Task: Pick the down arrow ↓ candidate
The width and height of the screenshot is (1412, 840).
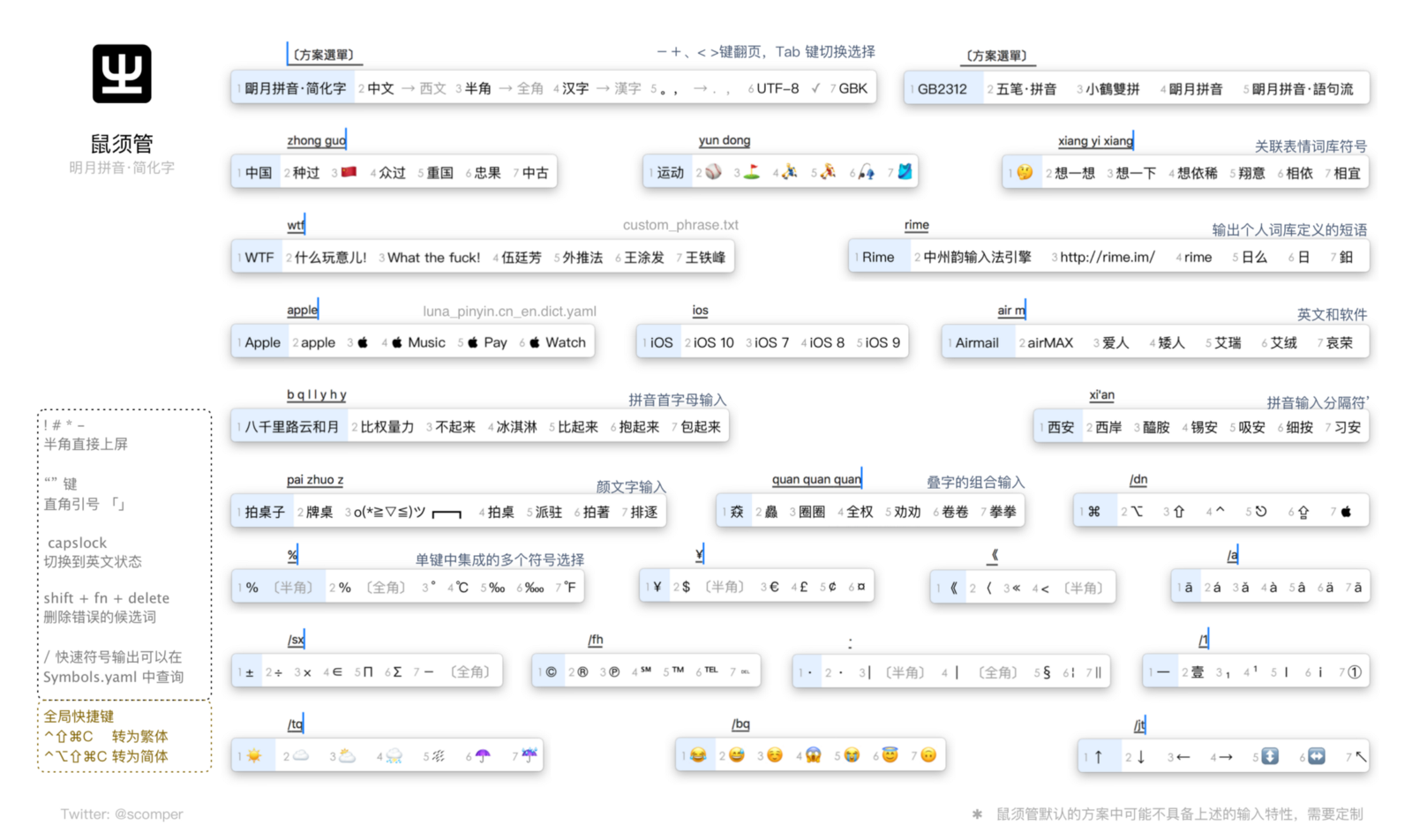Action: point(1140,757)
